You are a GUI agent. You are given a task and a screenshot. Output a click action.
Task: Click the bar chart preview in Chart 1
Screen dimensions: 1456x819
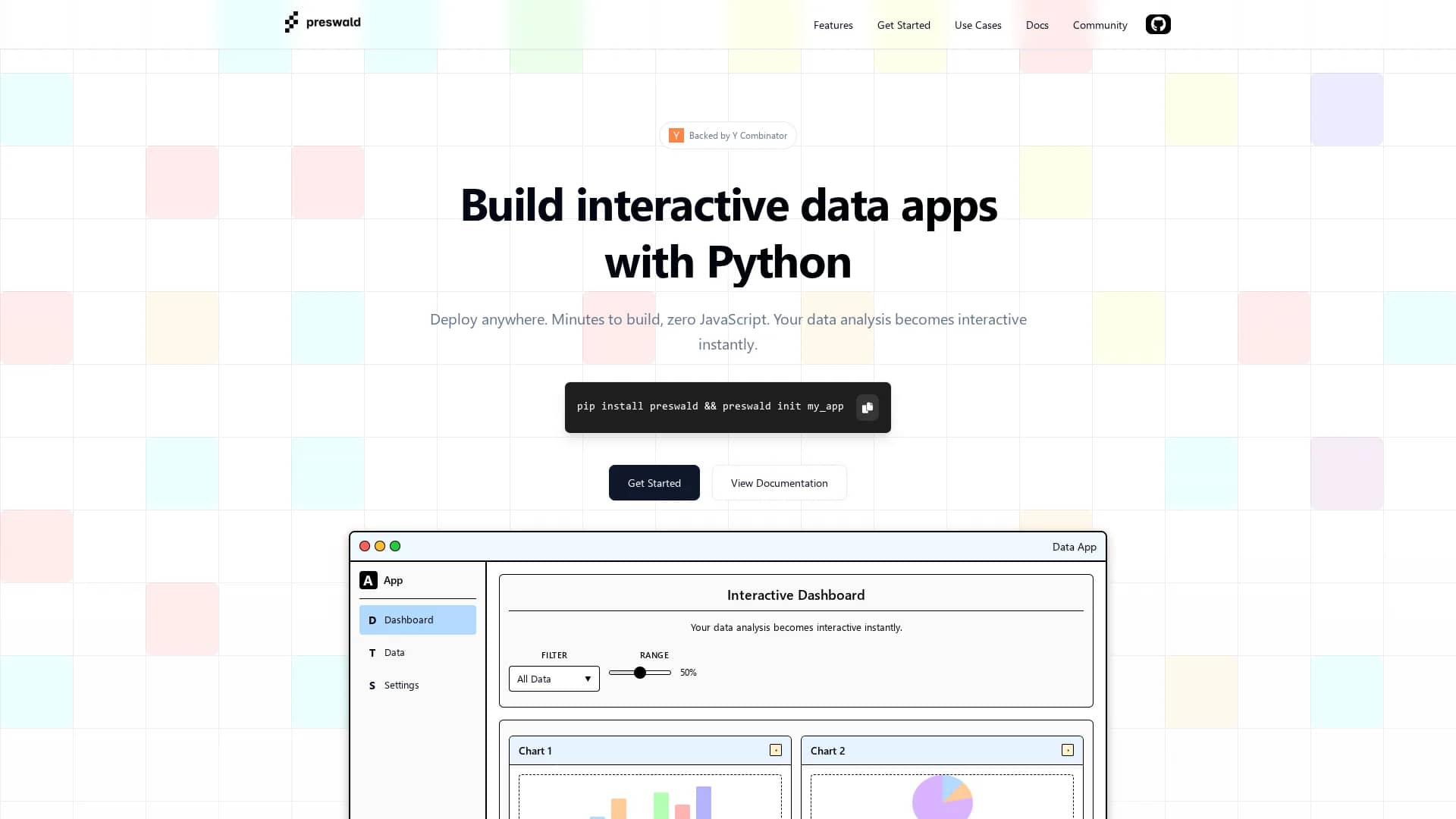(x=650, y=796)
